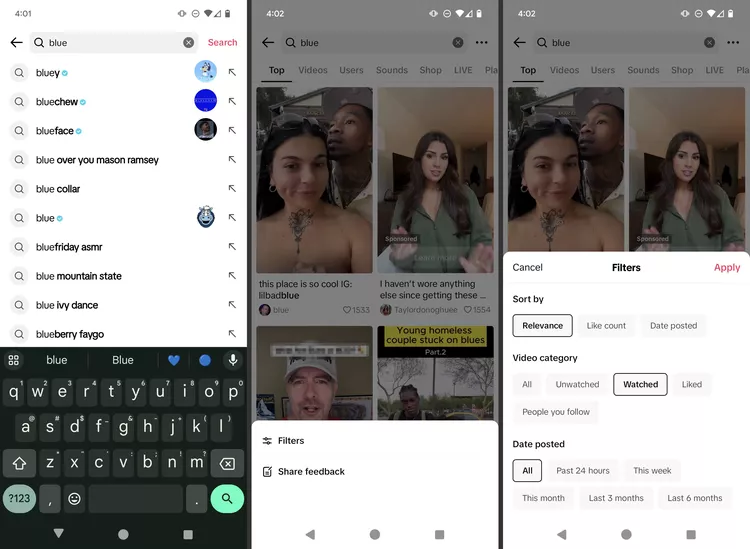Viewport: 750px width, 549px height.
Task: Clear text with X beside pink Search button
Action: tap(188, 43)
